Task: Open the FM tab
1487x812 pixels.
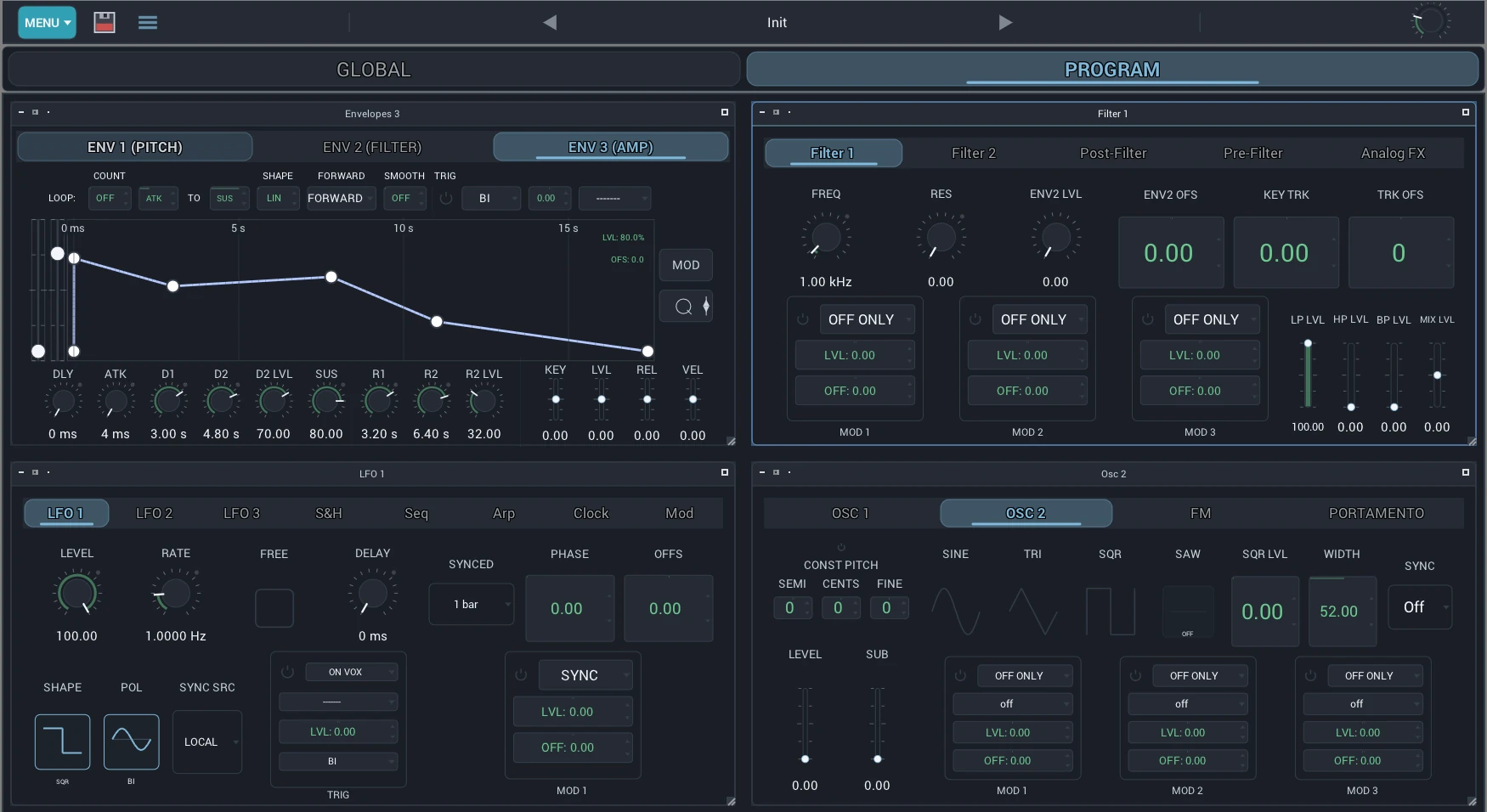Action: 1201,513
